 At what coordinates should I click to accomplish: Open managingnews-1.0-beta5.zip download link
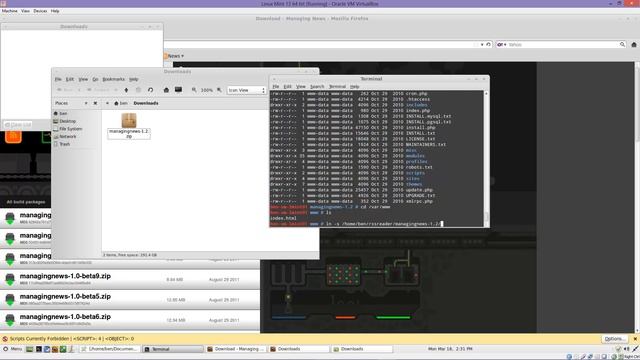pos(65,297)
